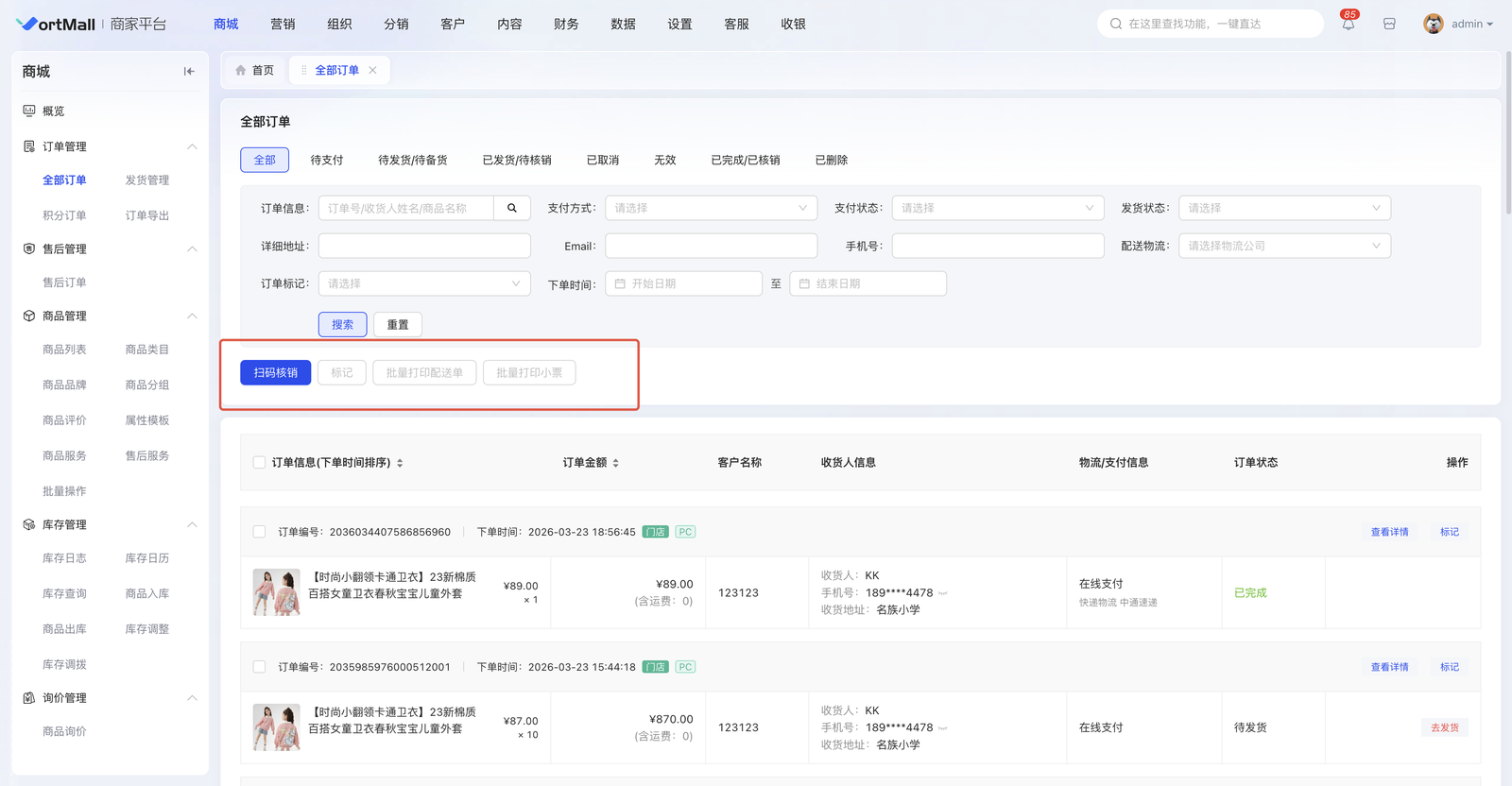Collapse the sidebar with the collapse icon
Image resolution: width=1512 pixels, height=786 pixels.
pyautogui.click(x=189, y=72)
